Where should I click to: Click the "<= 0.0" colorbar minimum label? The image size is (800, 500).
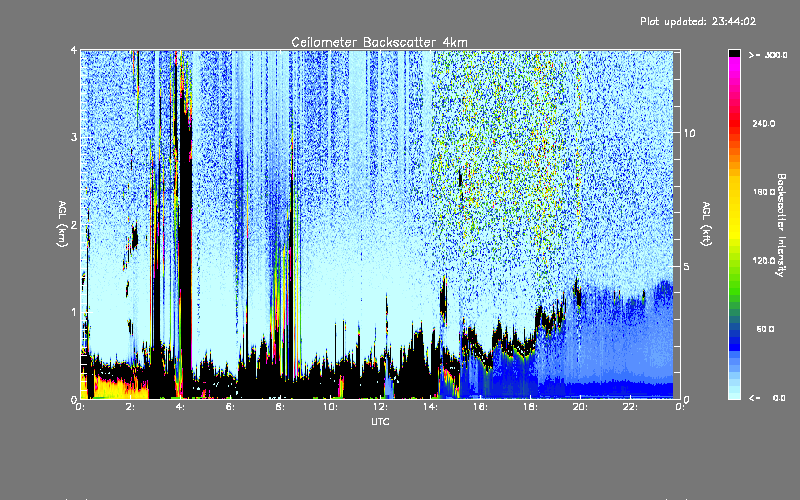click(x=767, y=398)
